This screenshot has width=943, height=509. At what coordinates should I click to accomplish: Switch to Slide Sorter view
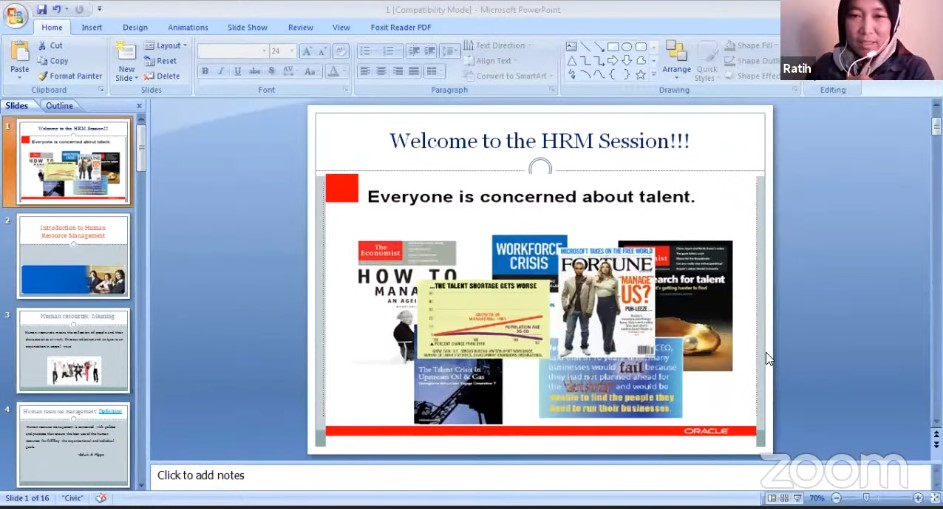[x=785, y=498]
